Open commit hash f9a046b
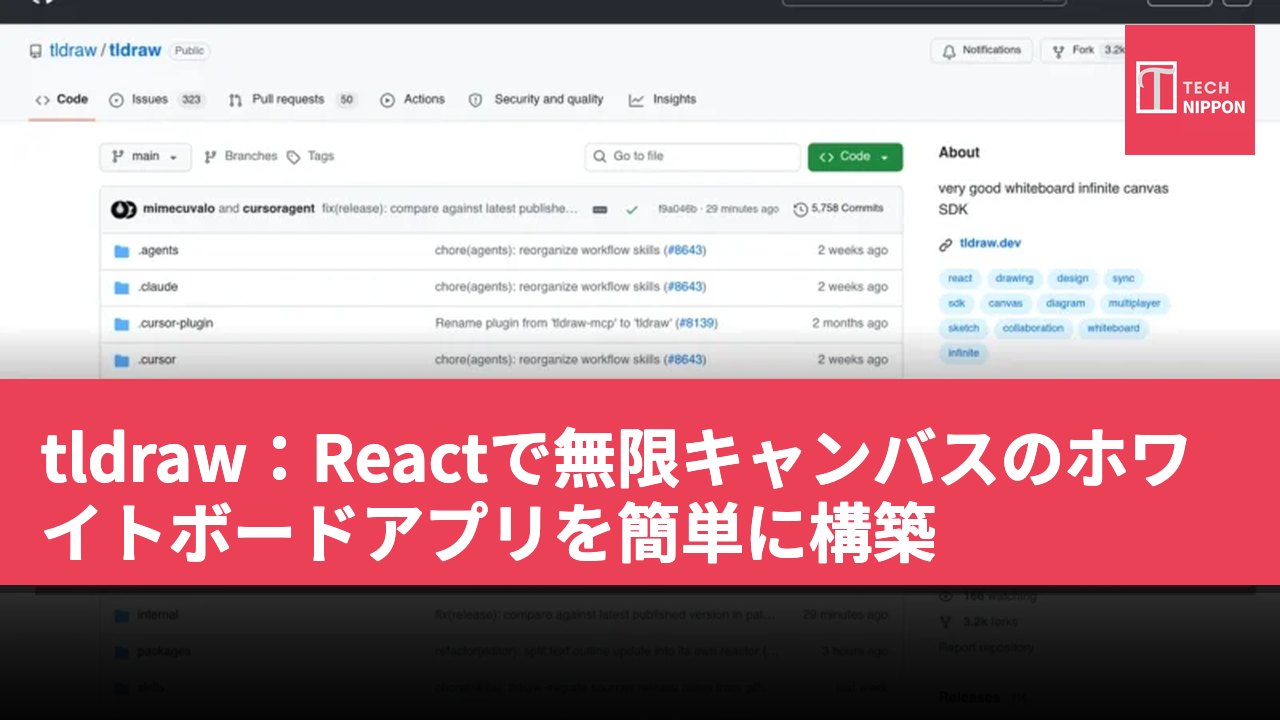The image size is (1280, 720). point(677,209)
